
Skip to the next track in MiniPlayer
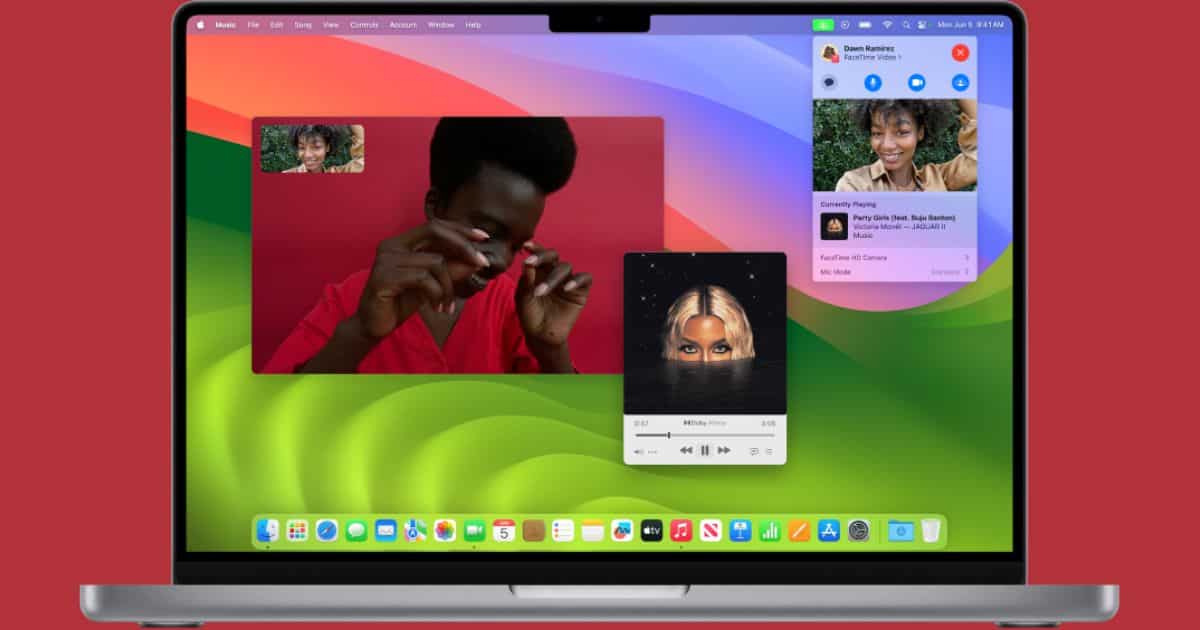coord(724,451)
